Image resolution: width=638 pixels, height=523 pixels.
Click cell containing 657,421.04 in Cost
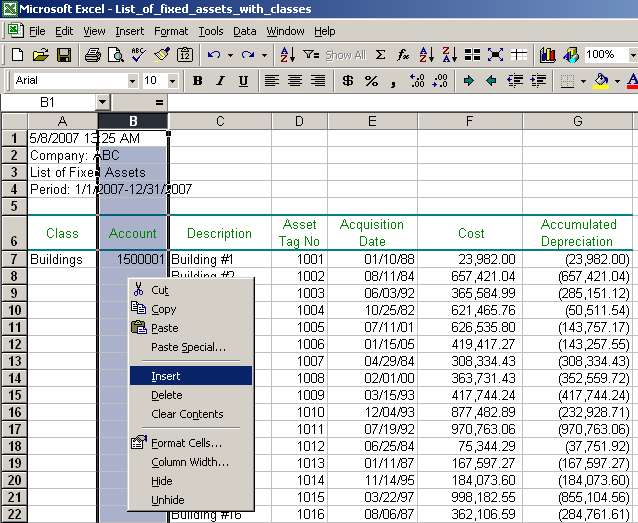tap(470, 276)
